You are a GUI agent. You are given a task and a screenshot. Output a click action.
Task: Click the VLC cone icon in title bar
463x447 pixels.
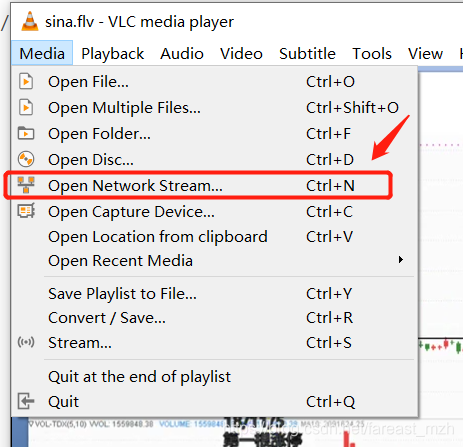tap(30, 22)
